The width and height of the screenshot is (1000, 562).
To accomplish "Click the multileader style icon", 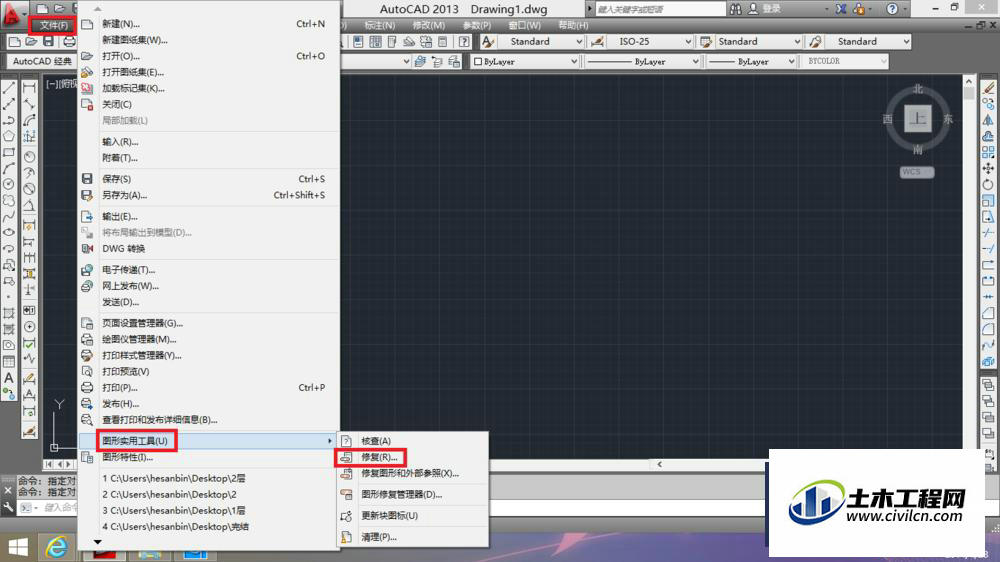I will 815,41.
